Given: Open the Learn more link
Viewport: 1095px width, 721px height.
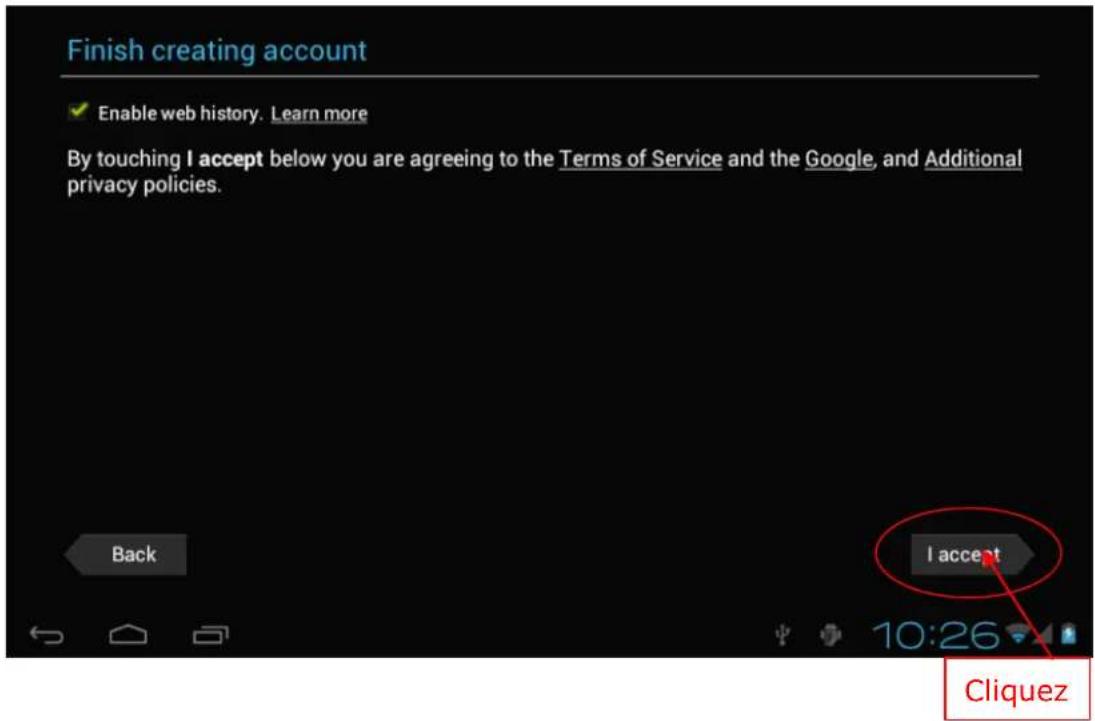Looking at the screenshot, I should pos(319,114).
